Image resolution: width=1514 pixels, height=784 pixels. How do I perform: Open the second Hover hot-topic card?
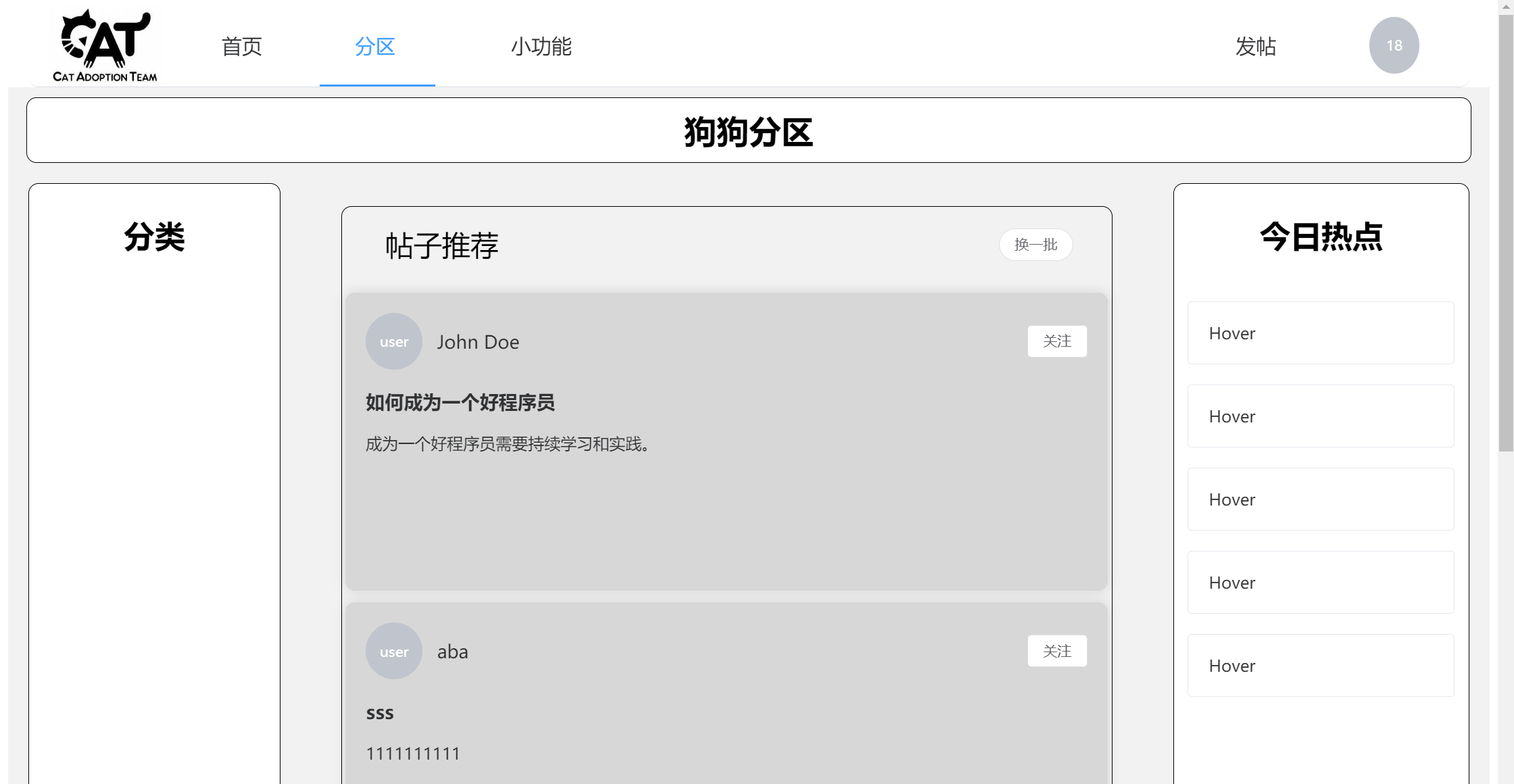1320,416
